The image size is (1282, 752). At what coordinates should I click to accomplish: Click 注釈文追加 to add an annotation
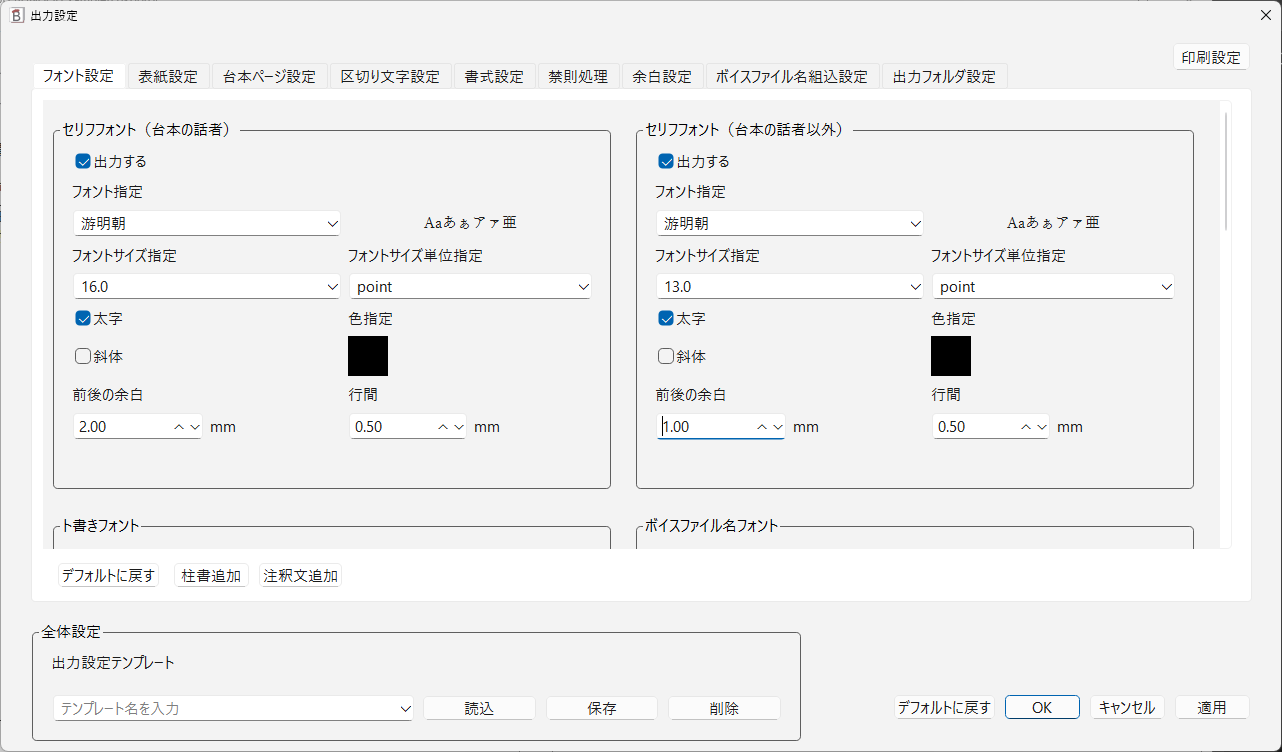pos(300,575)
